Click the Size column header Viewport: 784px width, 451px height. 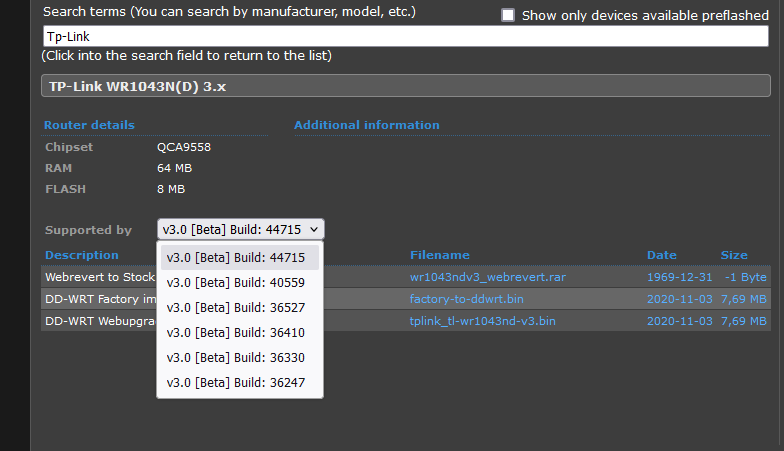734,255
